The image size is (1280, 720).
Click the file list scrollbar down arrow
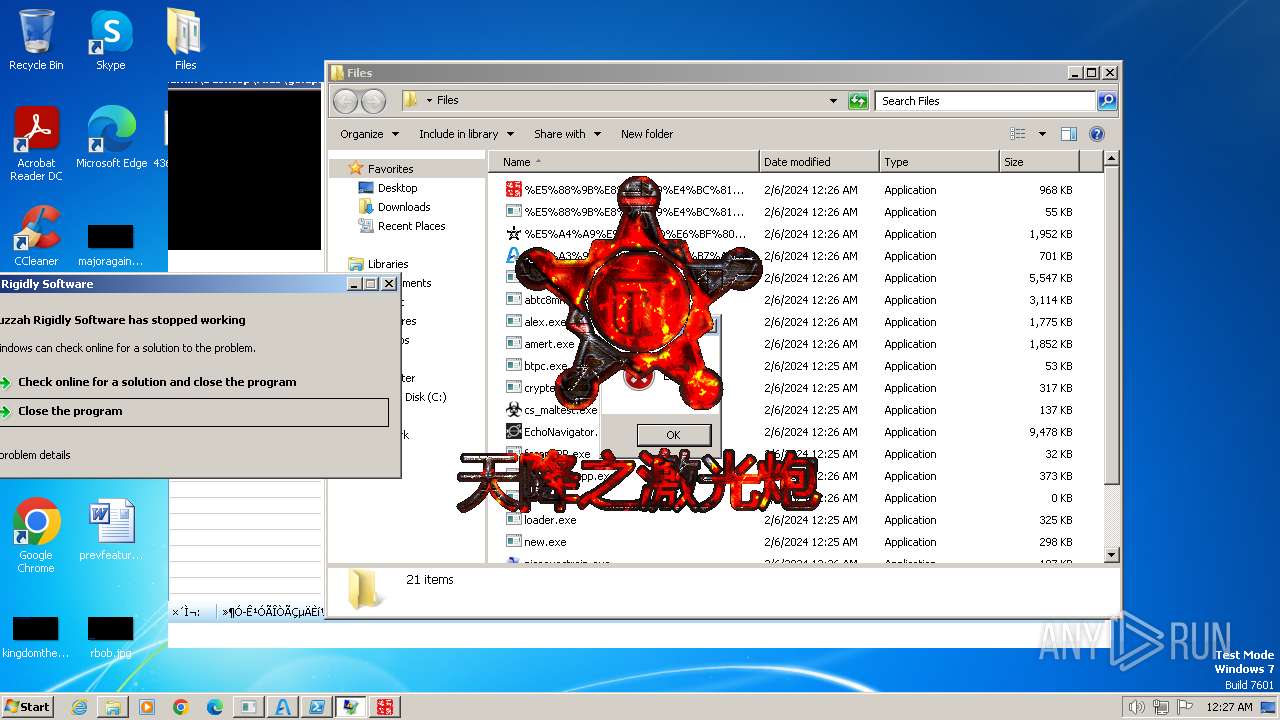(1111, 554)
